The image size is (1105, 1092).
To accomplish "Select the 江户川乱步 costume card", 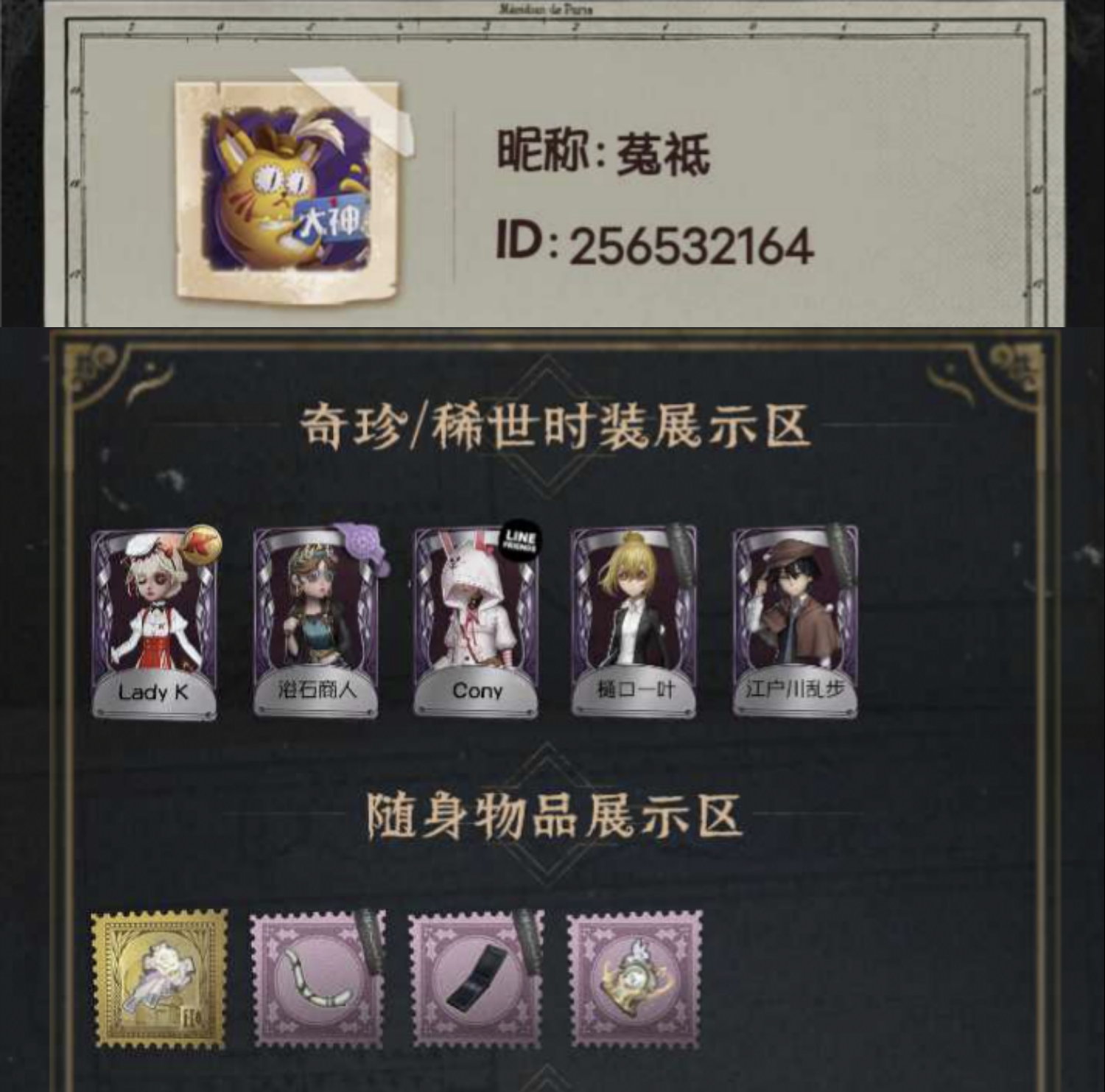I will coord(795,623).
